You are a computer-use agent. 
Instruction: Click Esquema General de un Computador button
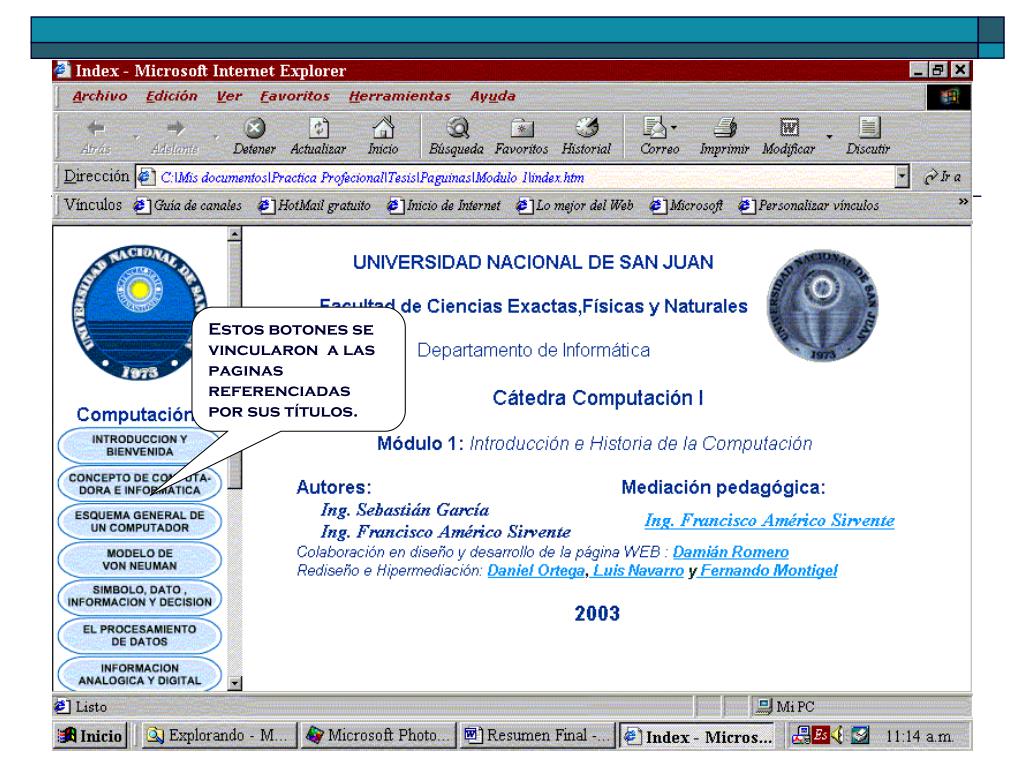pyautogui.click(x=139, y=521)
